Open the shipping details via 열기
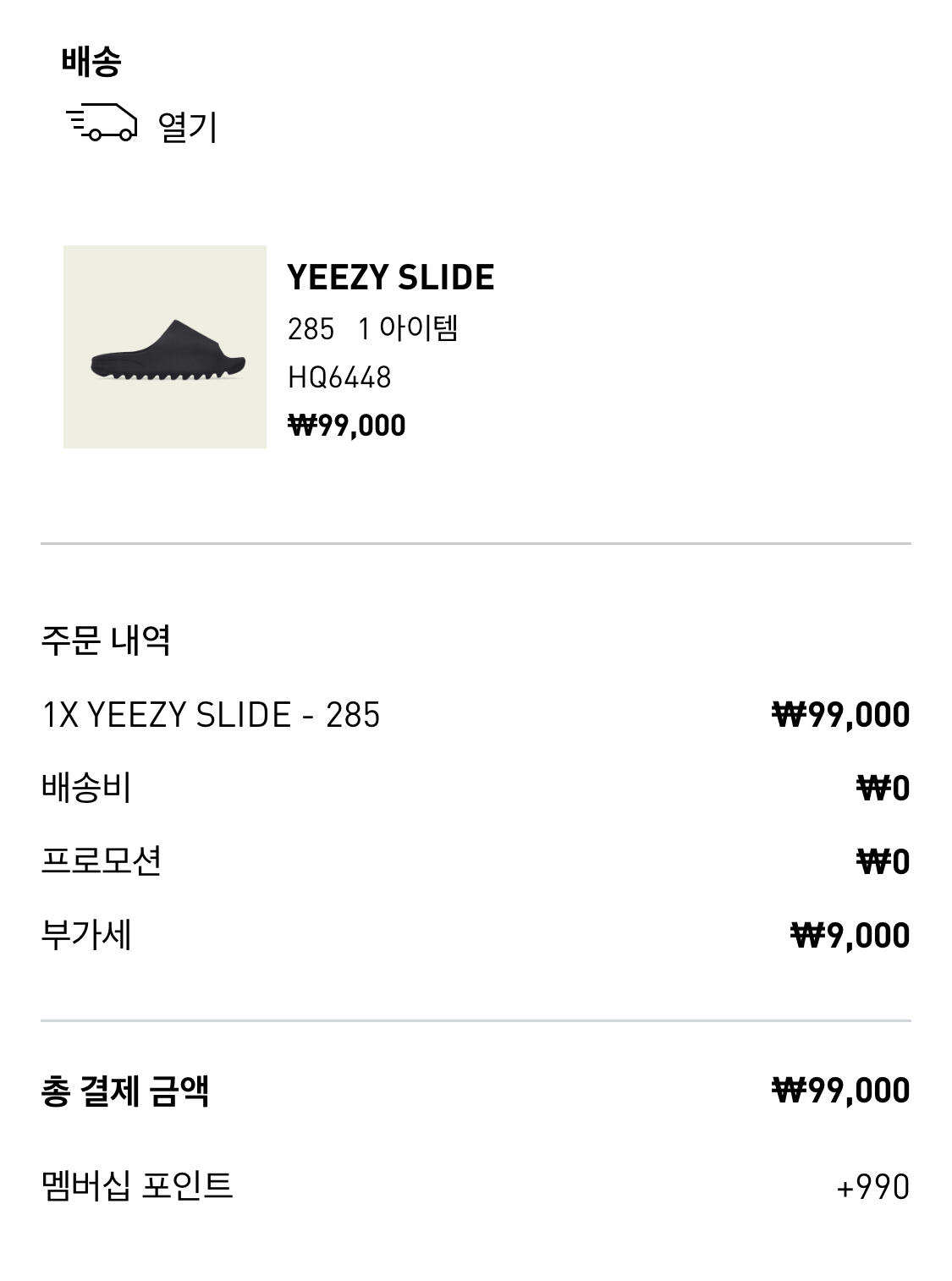952x1281 pixels. [187, 127]
